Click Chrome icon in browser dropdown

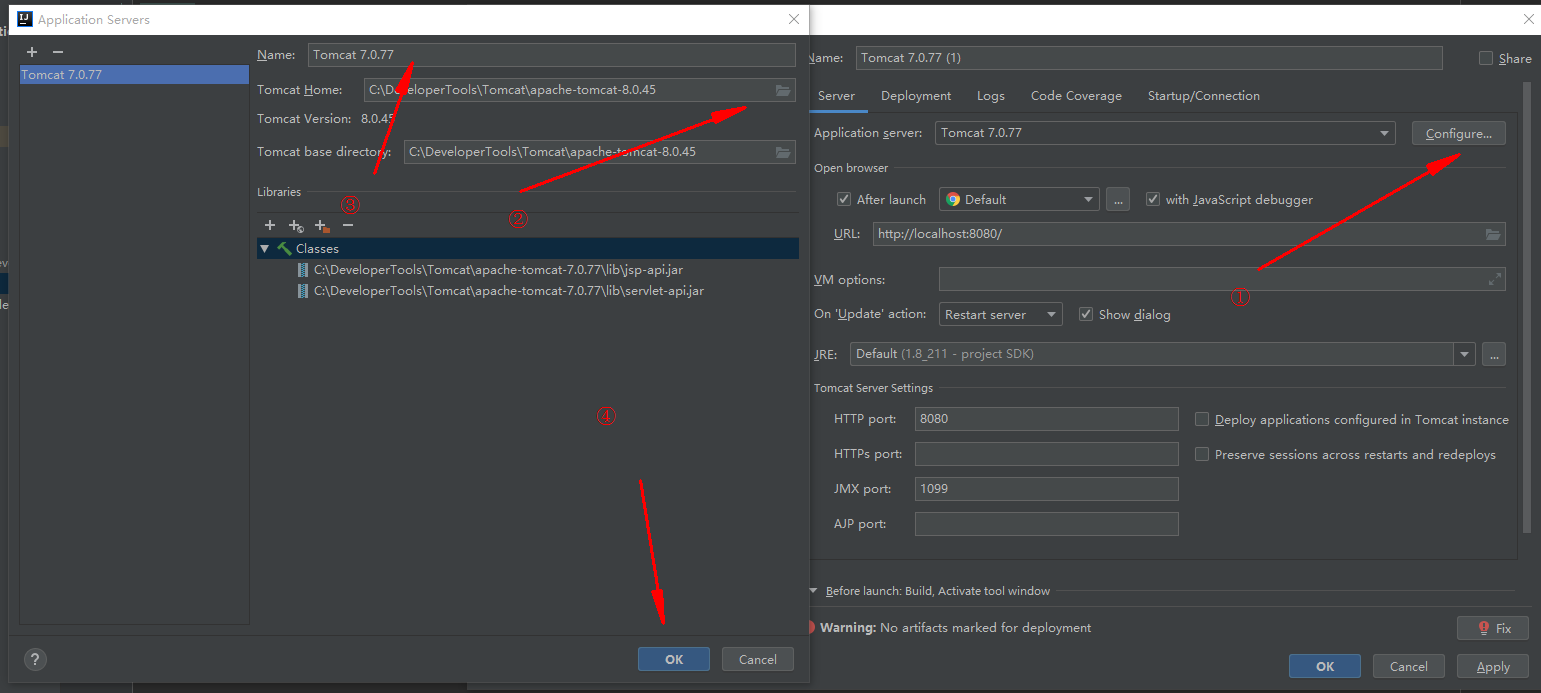(953, 199)
